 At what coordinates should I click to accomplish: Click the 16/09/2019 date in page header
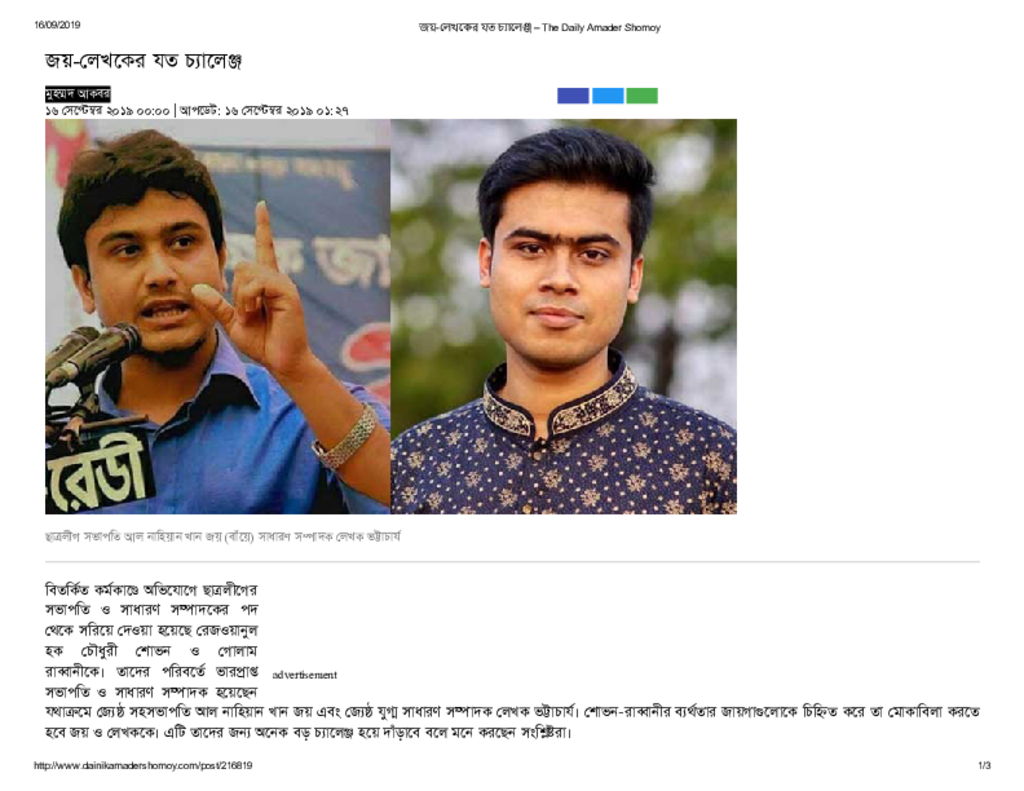57,25
